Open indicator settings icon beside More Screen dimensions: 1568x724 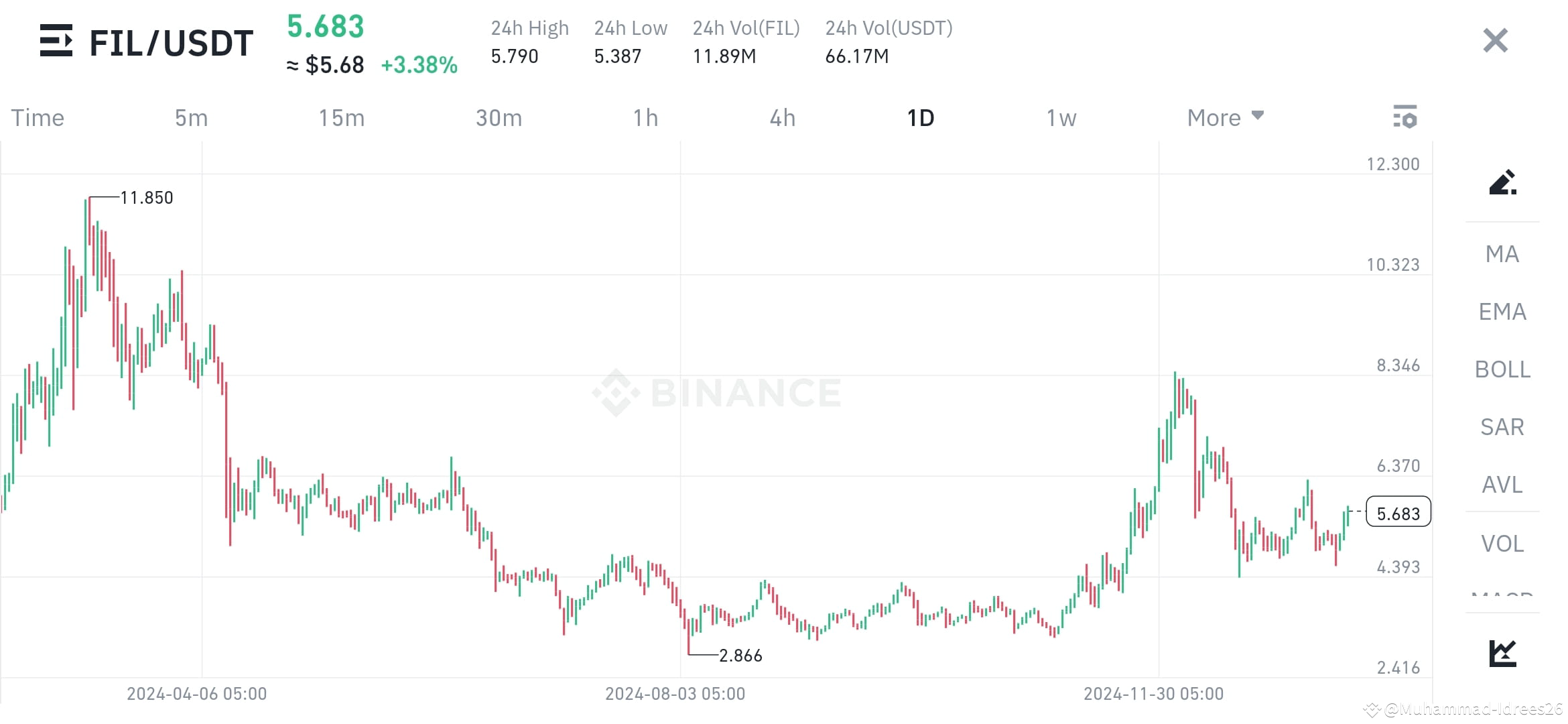click(x=1405, y=117)
